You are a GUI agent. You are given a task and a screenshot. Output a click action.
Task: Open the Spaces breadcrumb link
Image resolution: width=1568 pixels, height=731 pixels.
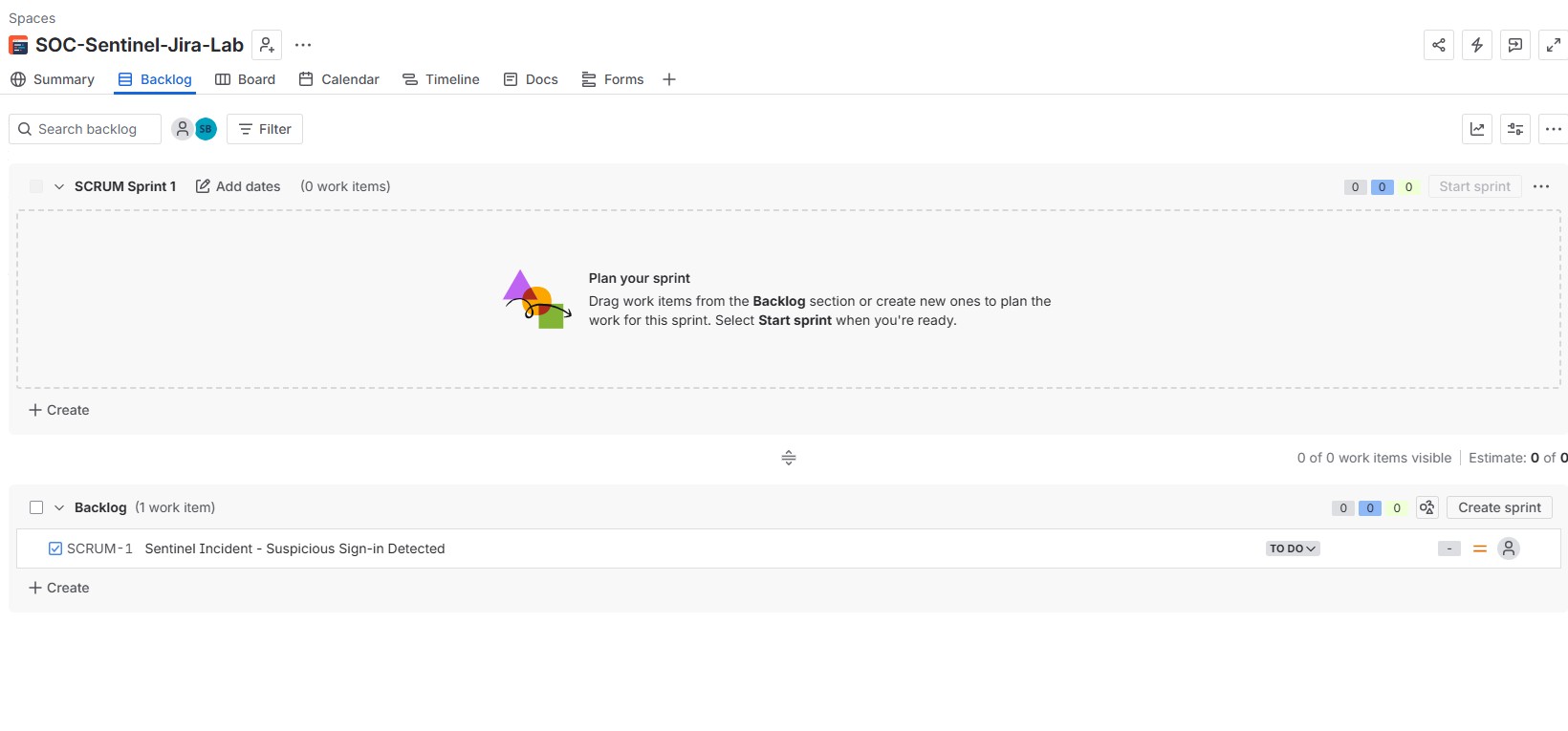(x=32, y=18)
